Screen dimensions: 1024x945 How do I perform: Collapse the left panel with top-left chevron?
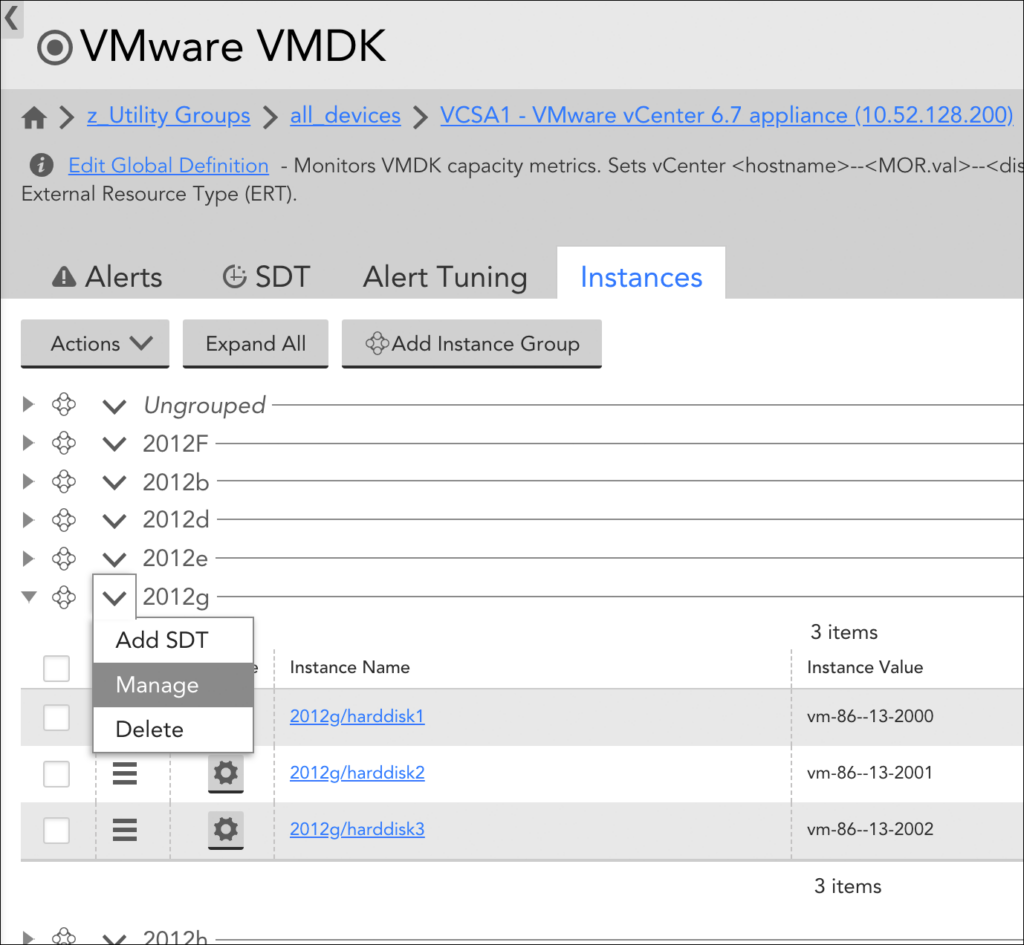pos(11,17)
